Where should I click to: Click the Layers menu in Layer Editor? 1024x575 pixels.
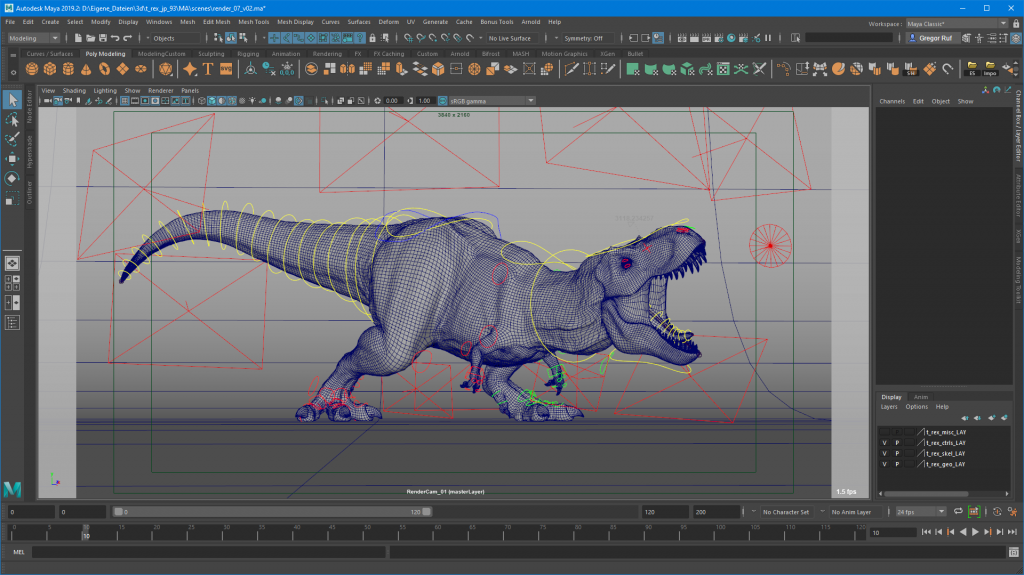click(889, 406)
